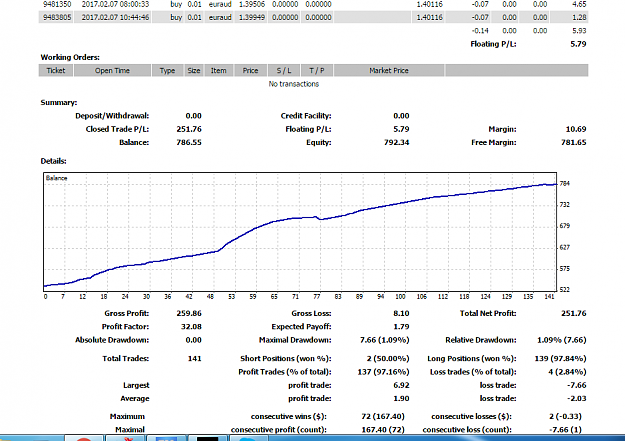Click the Size column header

coord(194,71)
